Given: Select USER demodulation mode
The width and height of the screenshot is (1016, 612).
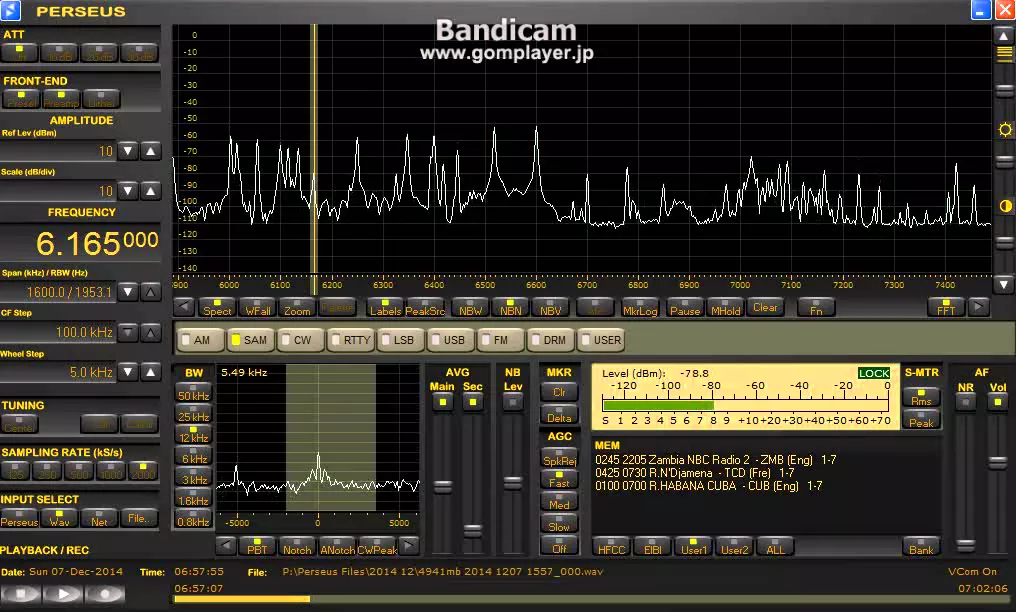Looking at the screenshot, I should point(601,340).
